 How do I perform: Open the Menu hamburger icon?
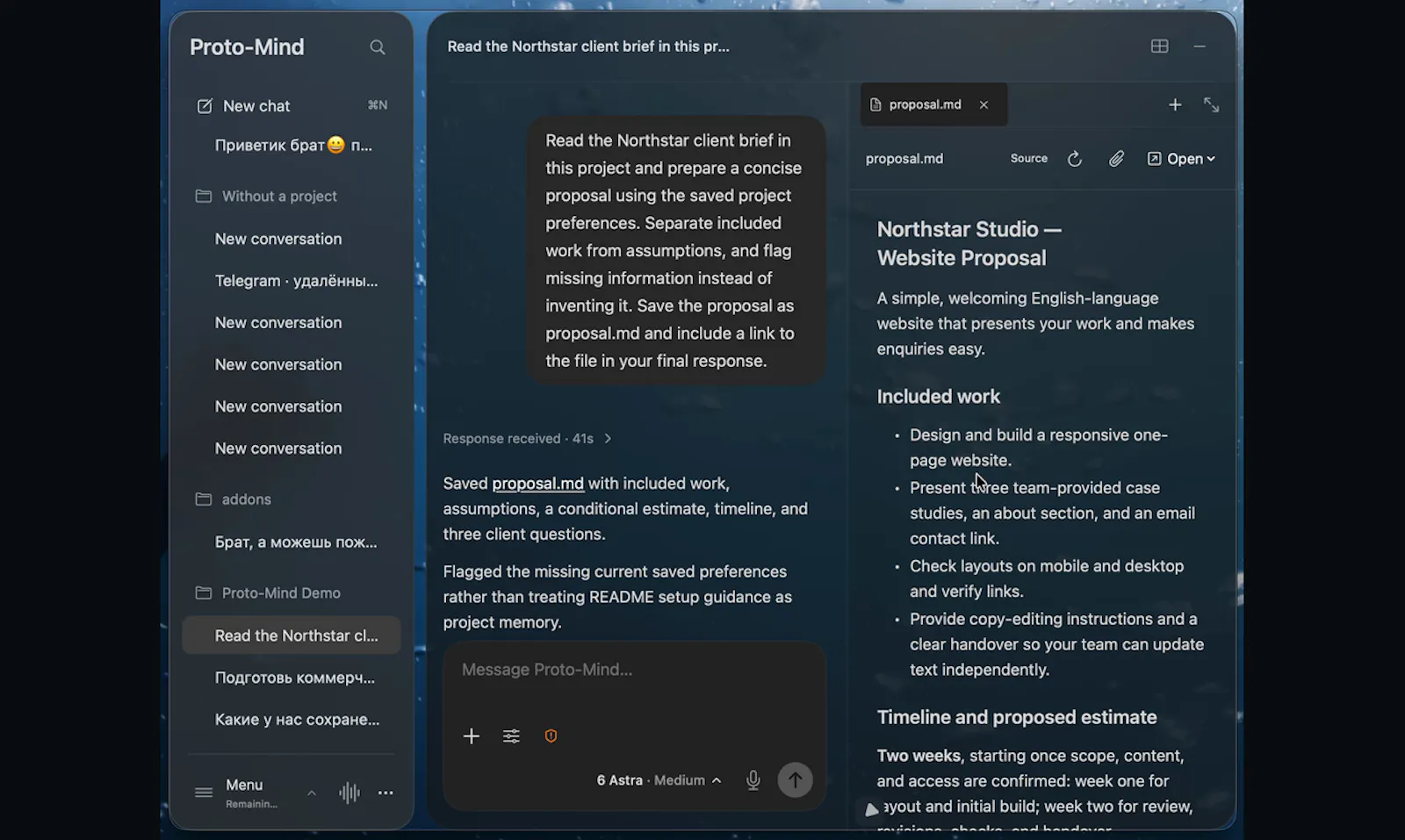pos(204,793)
